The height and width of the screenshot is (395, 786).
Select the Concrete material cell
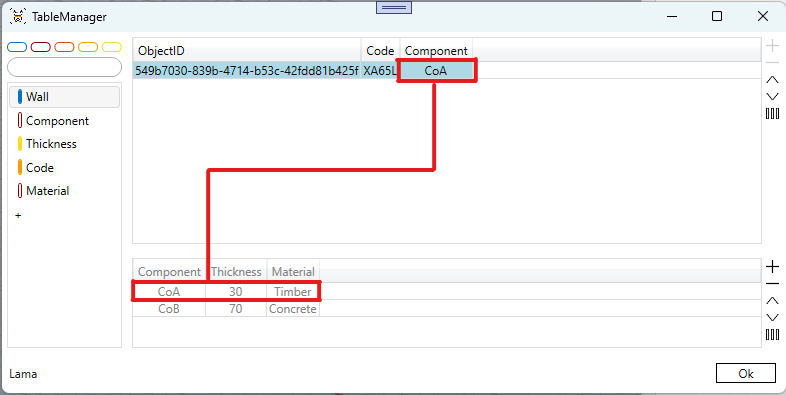click(x=293, y=309)
